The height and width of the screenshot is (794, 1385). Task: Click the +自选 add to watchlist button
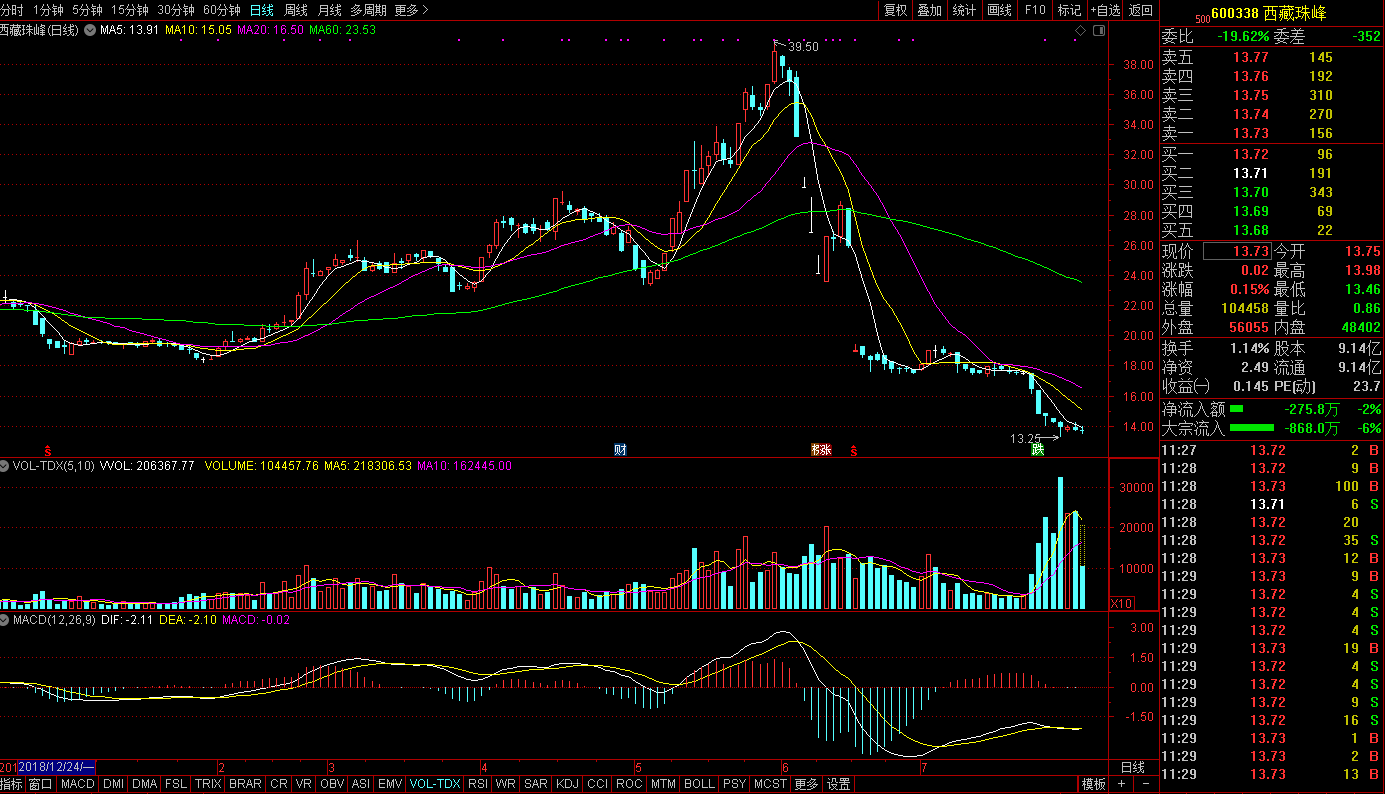pyautogui.click(x=1105, y=10)
